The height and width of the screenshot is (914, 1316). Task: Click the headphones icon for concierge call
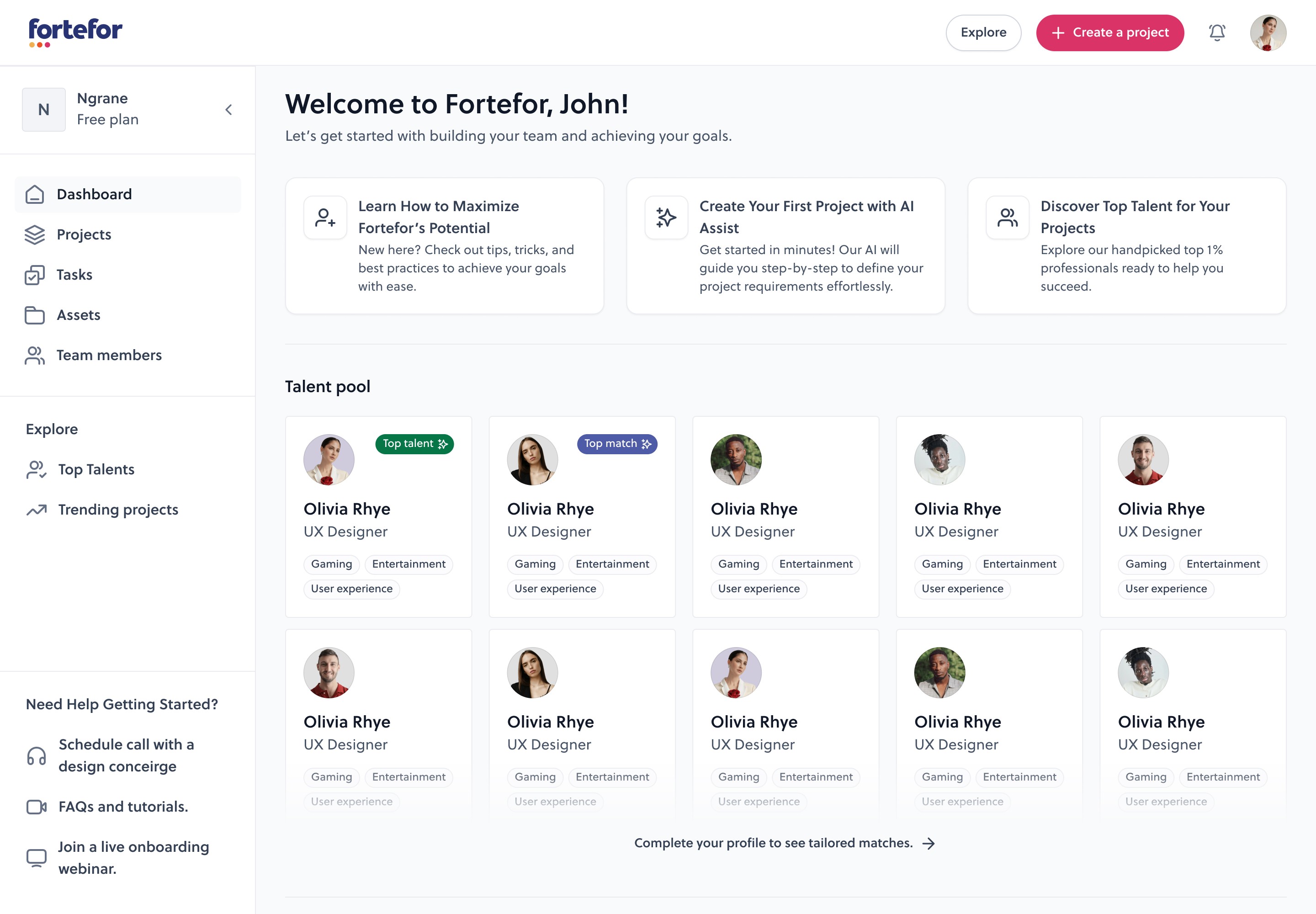[37, 756]
